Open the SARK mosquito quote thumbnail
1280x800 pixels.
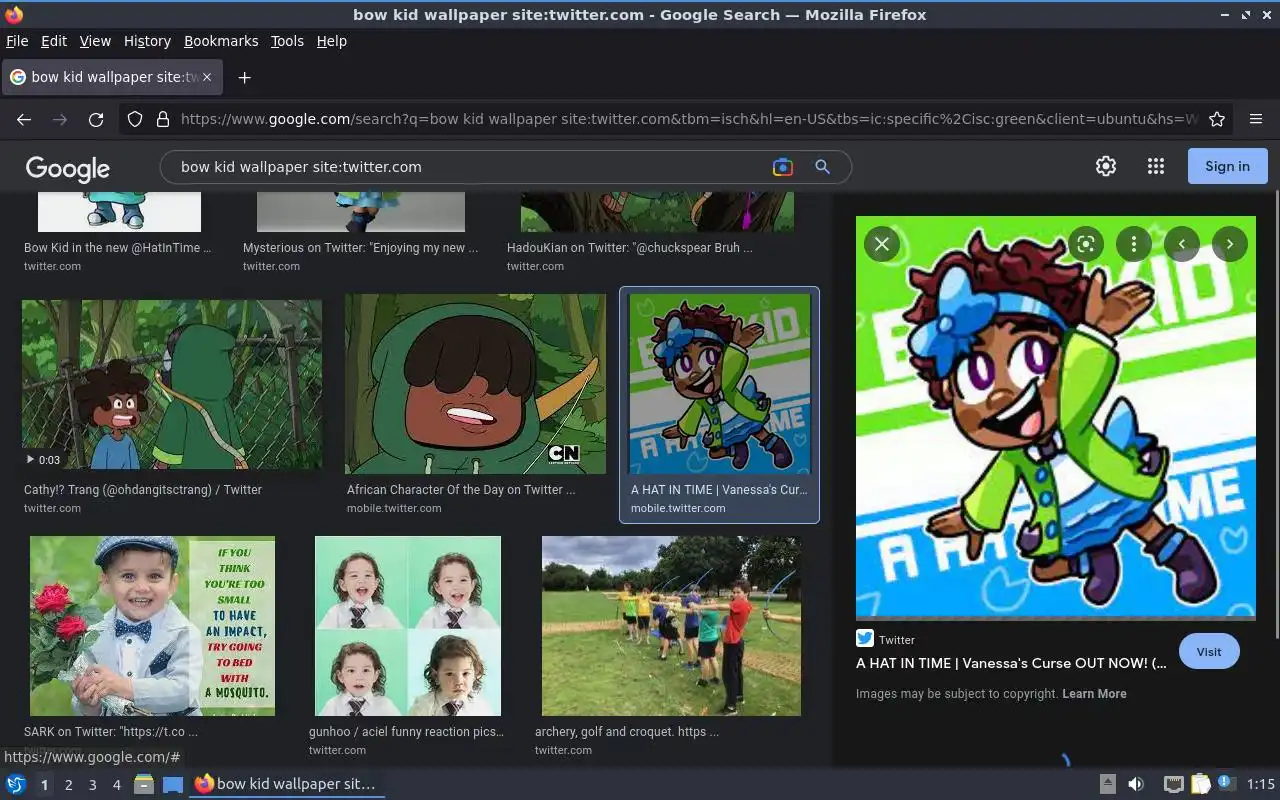(x=152, y=626)
